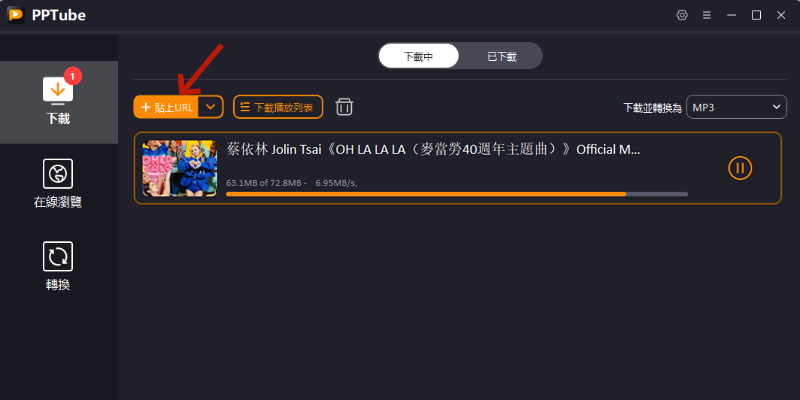Viewport: 800px width, 400px height.
Task: Open the hamburger menu icon
Action: coord(707,15)
